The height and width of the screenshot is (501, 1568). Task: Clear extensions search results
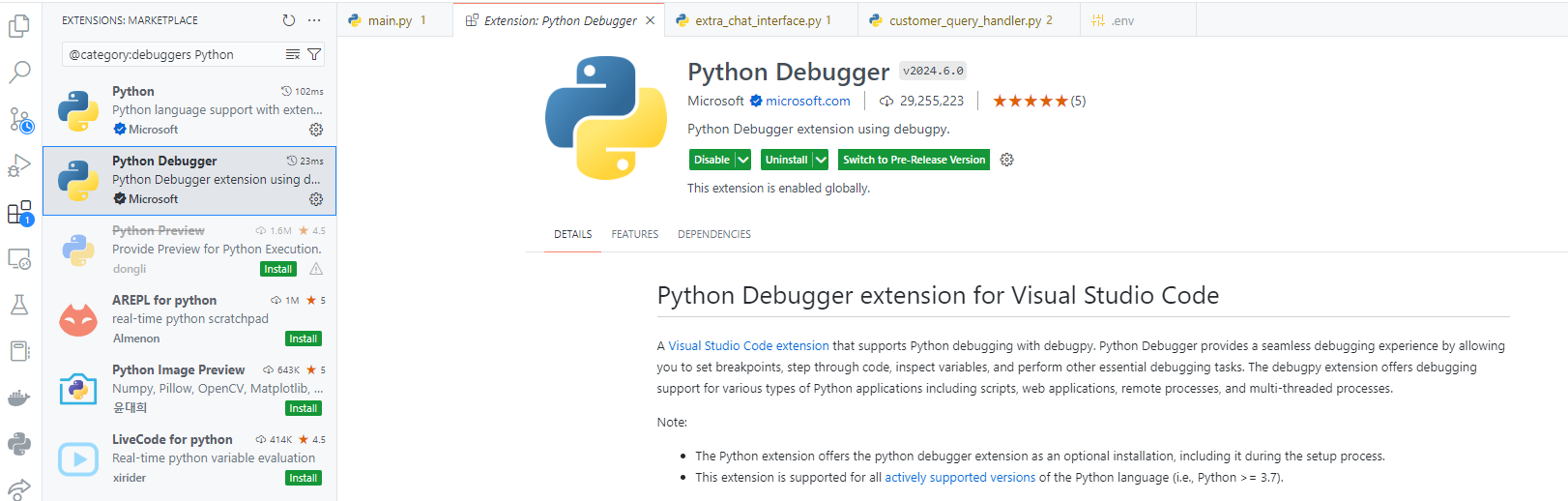[x=293, y=54]
